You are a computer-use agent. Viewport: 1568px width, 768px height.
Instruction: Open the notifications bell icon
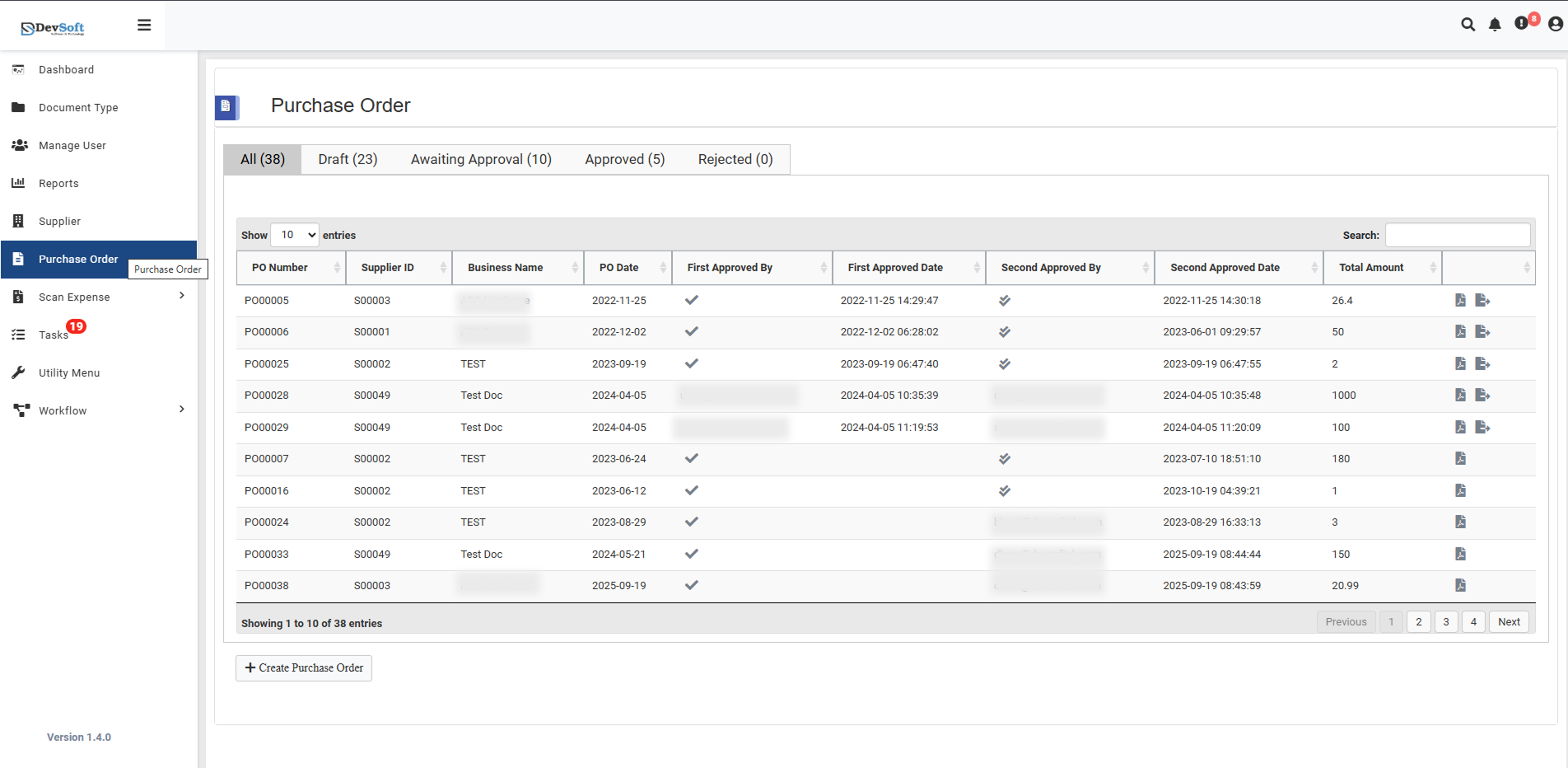click(x=1495, y=25)
